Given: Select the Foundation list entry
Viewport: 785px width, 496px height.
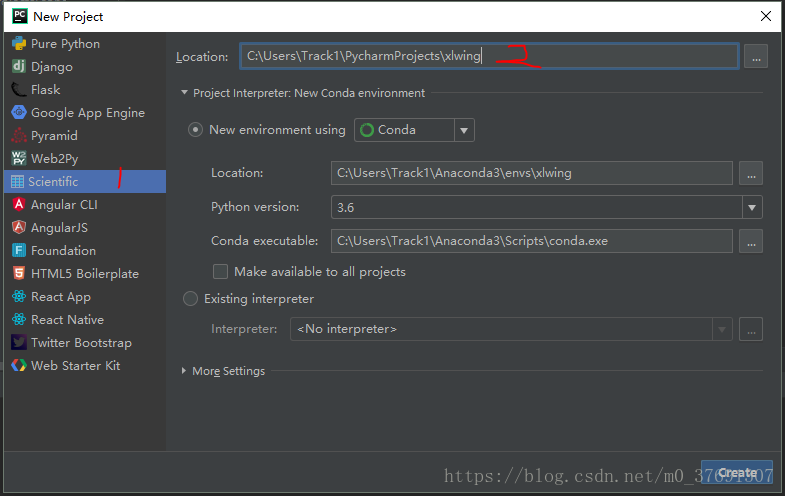Looking at the screenshot, I should click(x=85, y=250).
